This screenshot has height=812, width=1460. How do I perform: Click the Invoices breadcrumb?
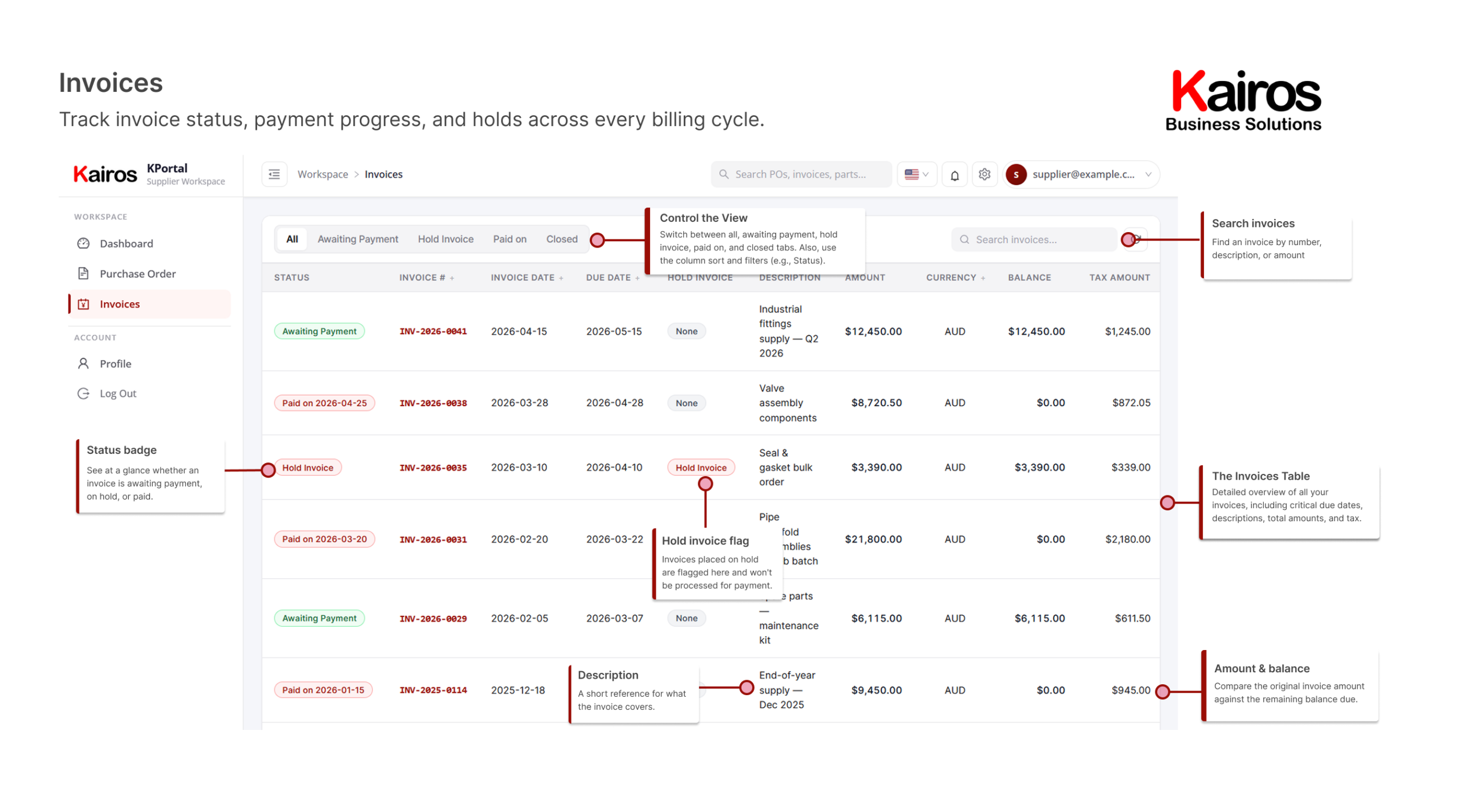coord(383,174)
